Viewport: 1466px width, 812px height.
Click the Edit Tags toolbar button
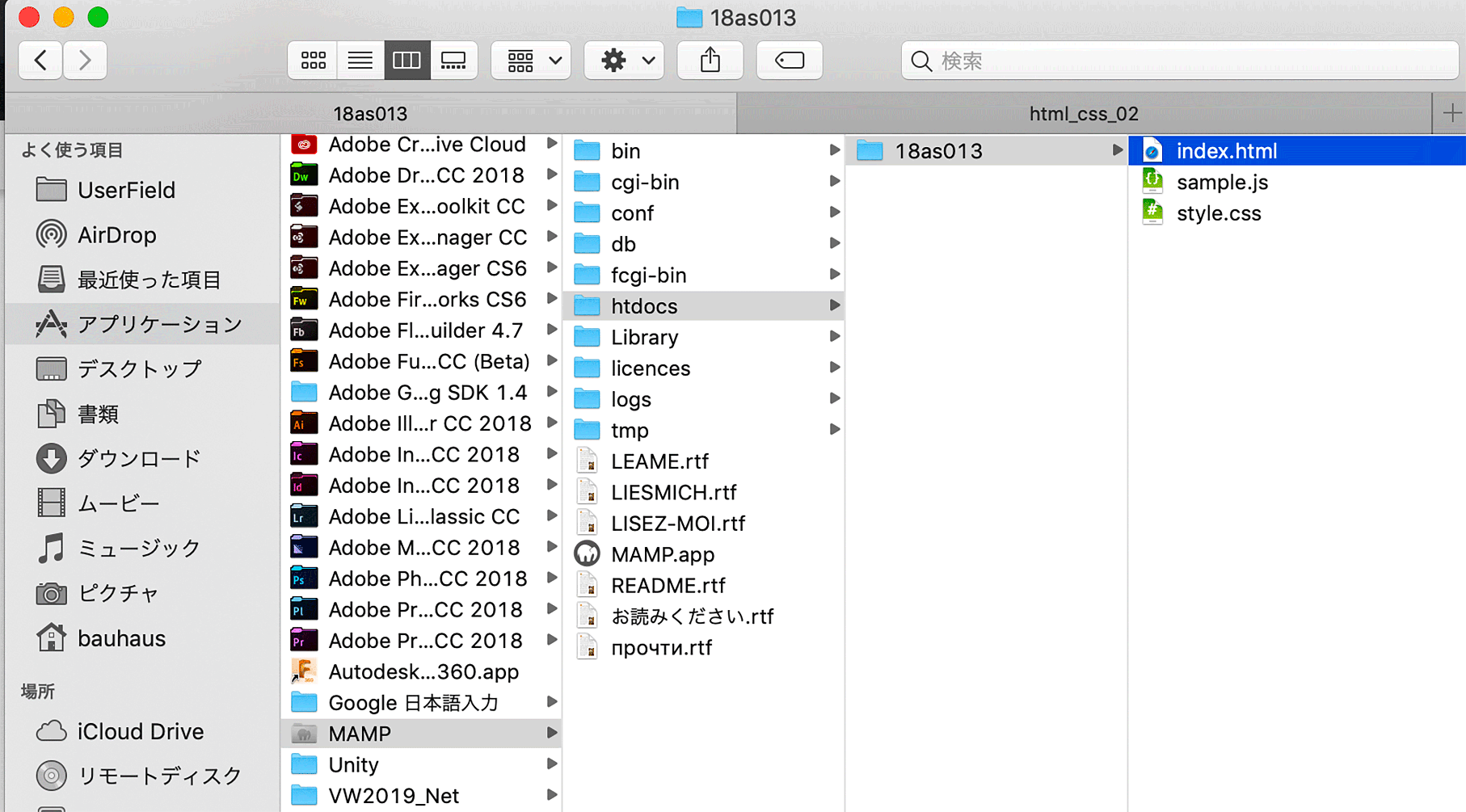pos(789,61)
